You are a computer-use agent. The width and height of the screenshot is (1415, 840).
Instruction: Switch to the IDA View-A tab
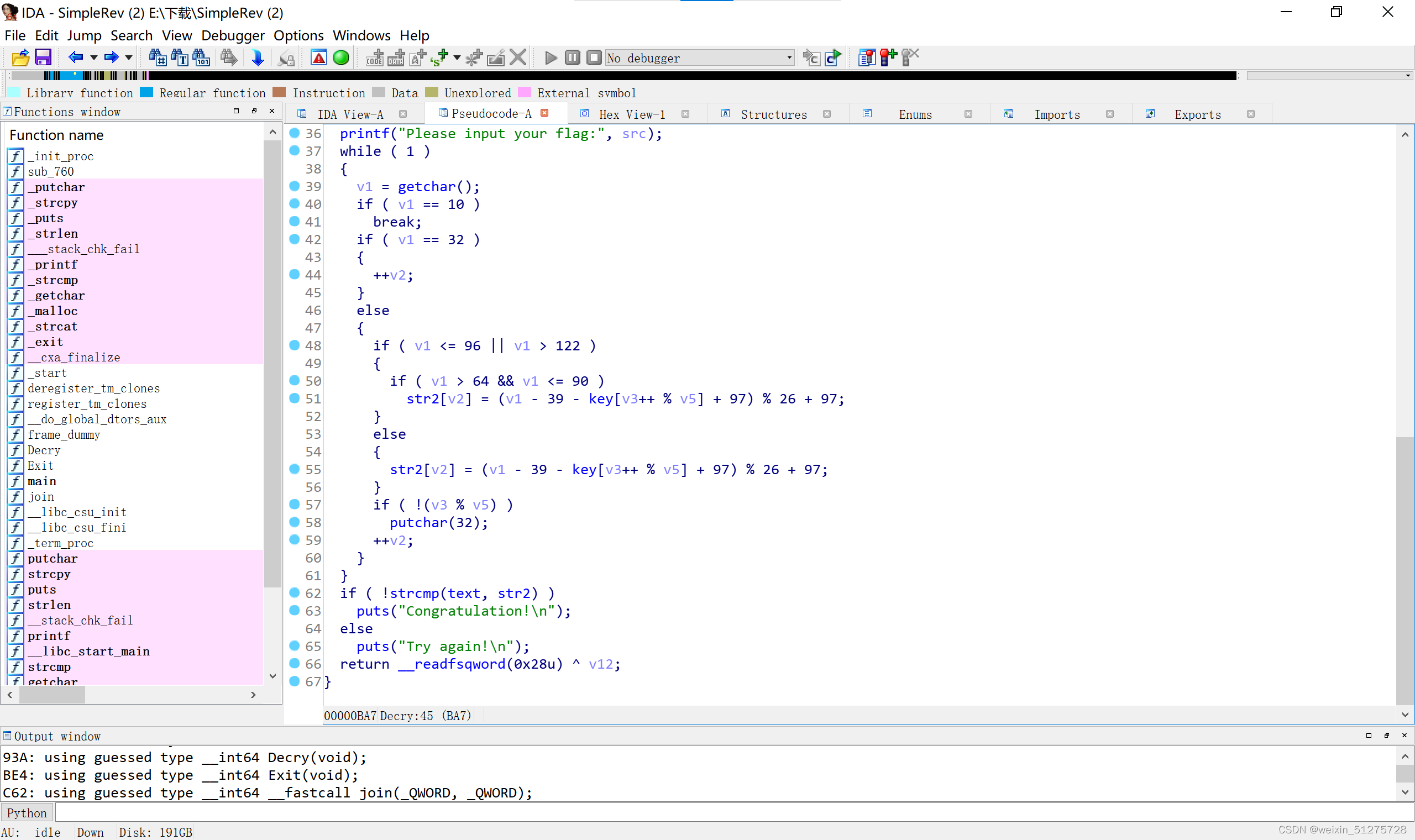pos(350,114)
